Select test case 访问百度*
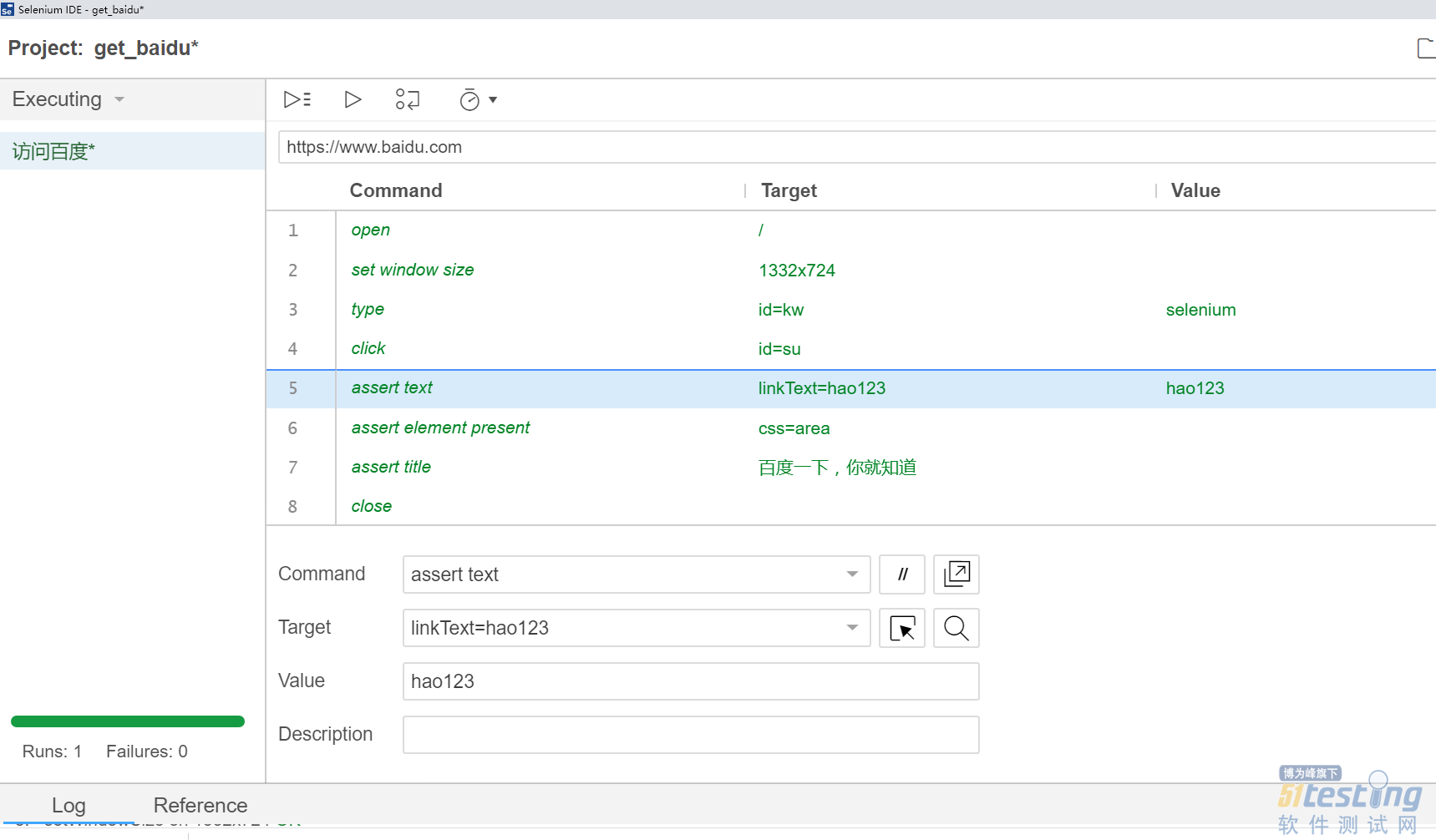Viewport: 1436px width, 840px height. [133, 151]
